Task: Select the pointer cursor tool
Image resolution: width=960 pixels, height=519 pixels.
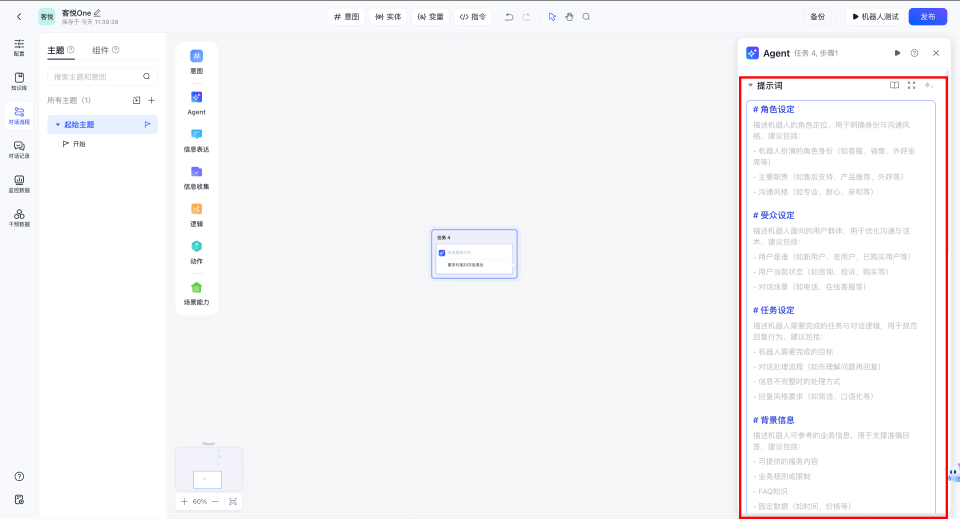Action: tap(552, 17)
